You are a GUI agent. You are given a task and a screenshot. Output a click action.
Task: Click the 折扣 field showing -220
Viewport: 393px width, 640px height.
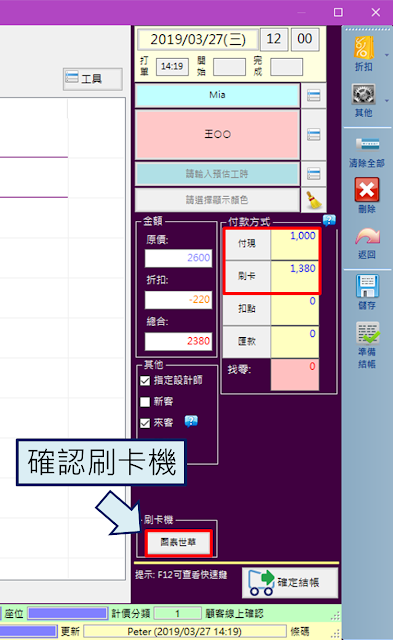pyautogui.click(x=178, y=300)
